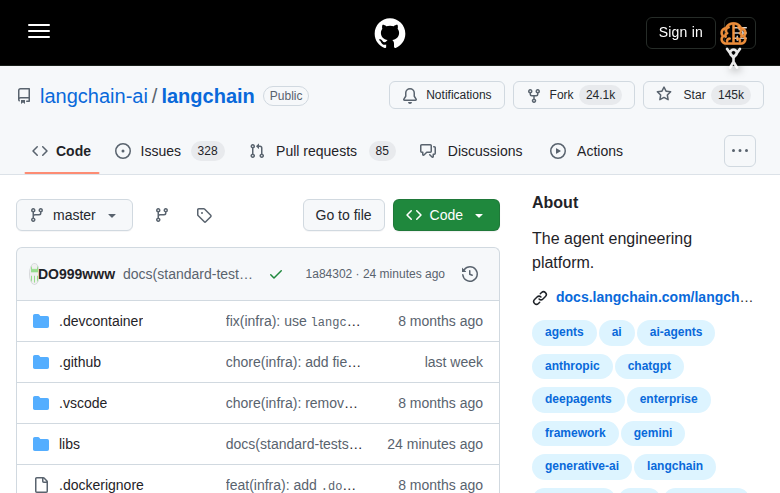Click the Go to file button
Viewport: 780px width, 493px height.
coord(344,215)
